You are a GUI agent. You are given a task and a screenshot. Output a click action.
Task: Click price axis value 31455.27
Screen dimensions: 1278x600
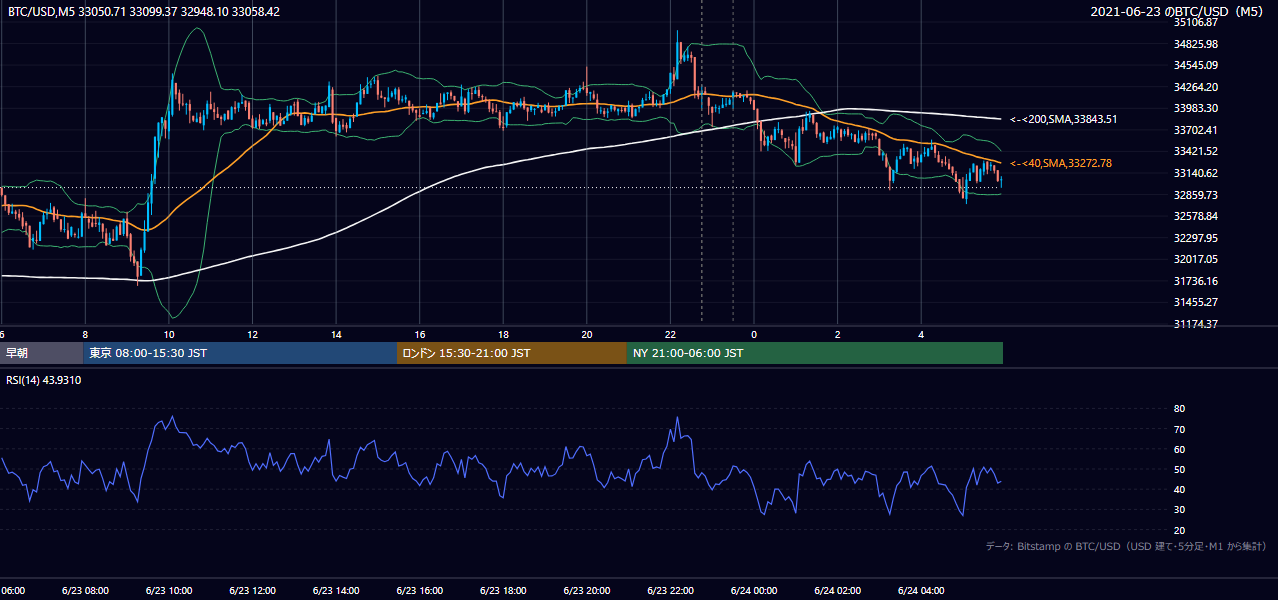pos(1195,302)
